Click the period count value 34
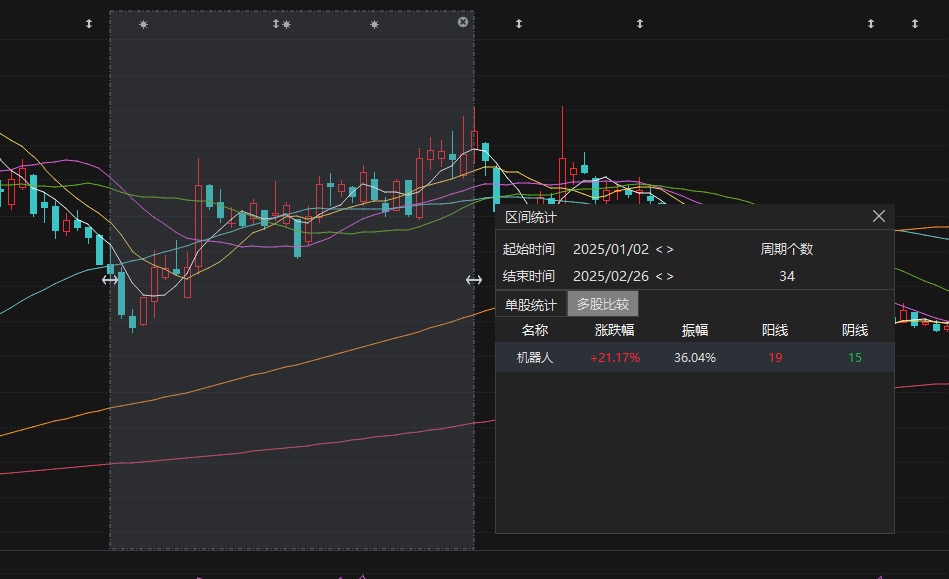This screenshot has height=579, width=949. (787, 276)
